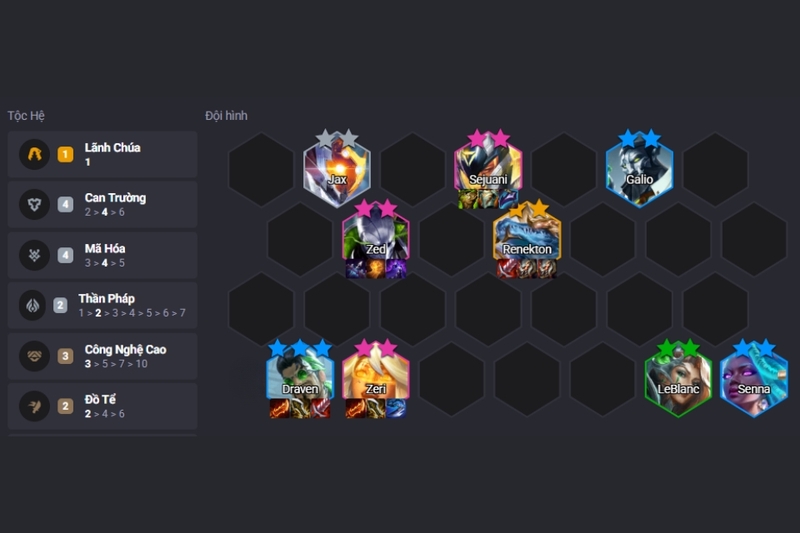
Task: Click the last item under Zeri
Action: click(x=396, y=409)
